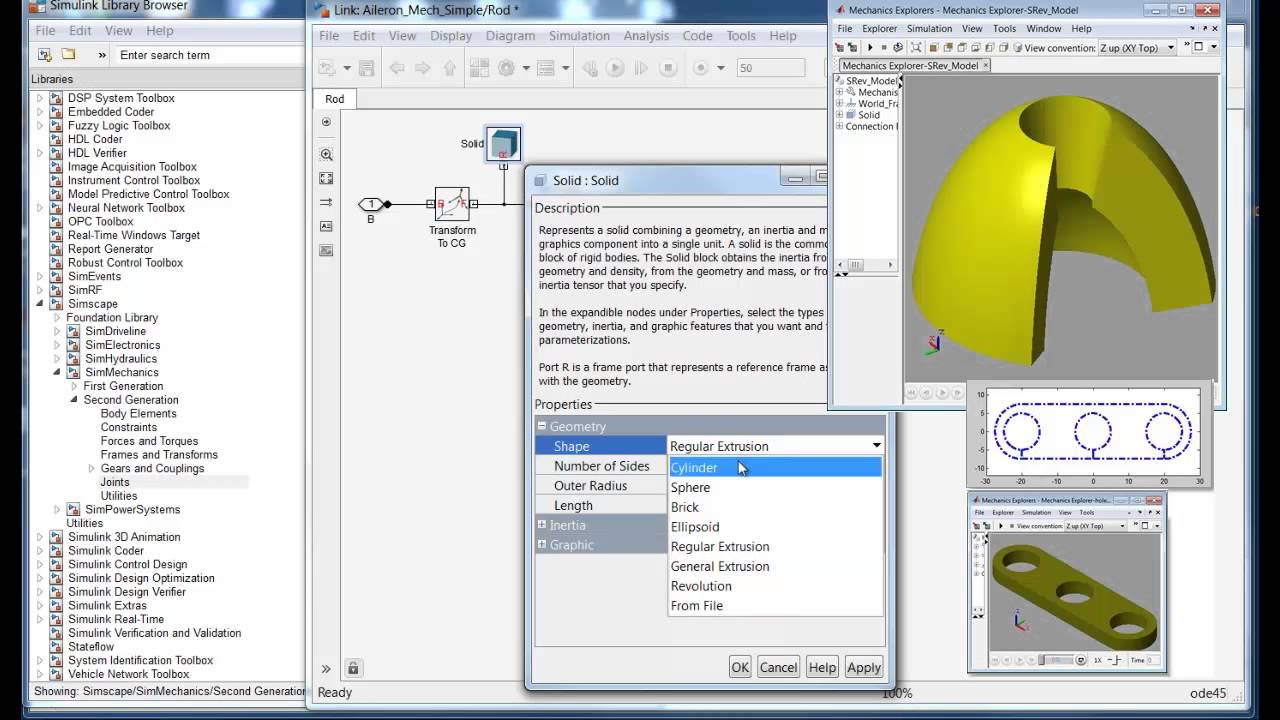The width and height of the screenshot is (1280, 720).
Task: Open Model Configuration Parameters gear icon
Action: [507, 68]
